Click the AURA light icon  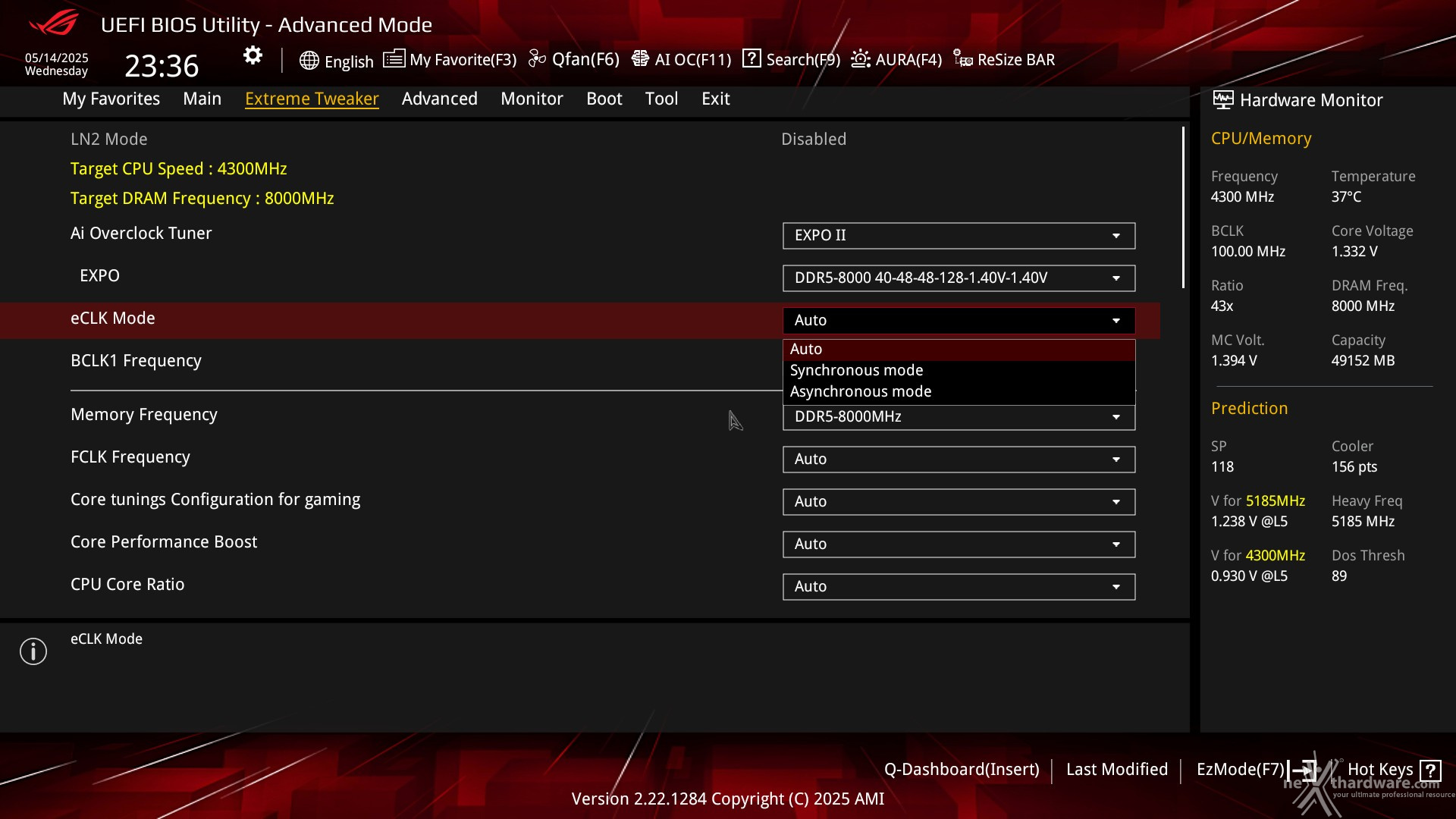(x=861, y=58)
